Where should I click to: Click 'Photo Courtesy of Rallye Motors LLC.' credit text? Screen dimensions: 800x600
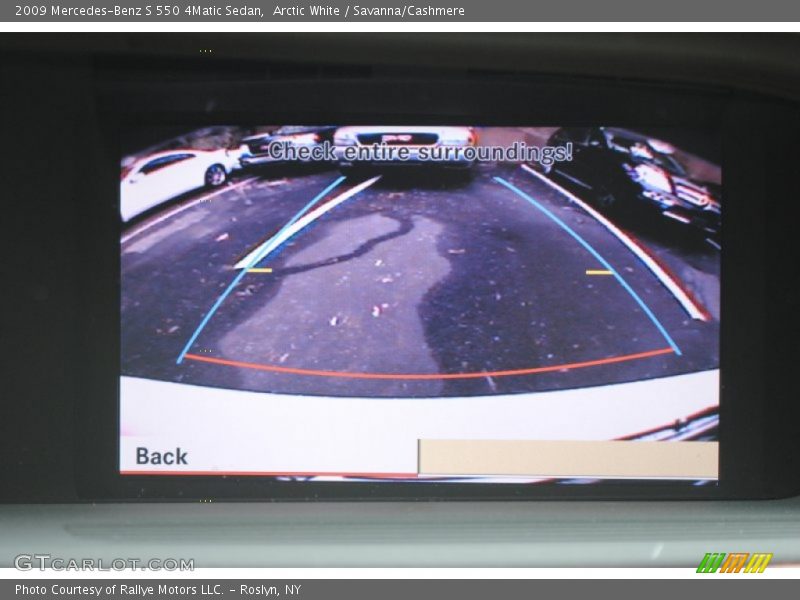(119, 590)
